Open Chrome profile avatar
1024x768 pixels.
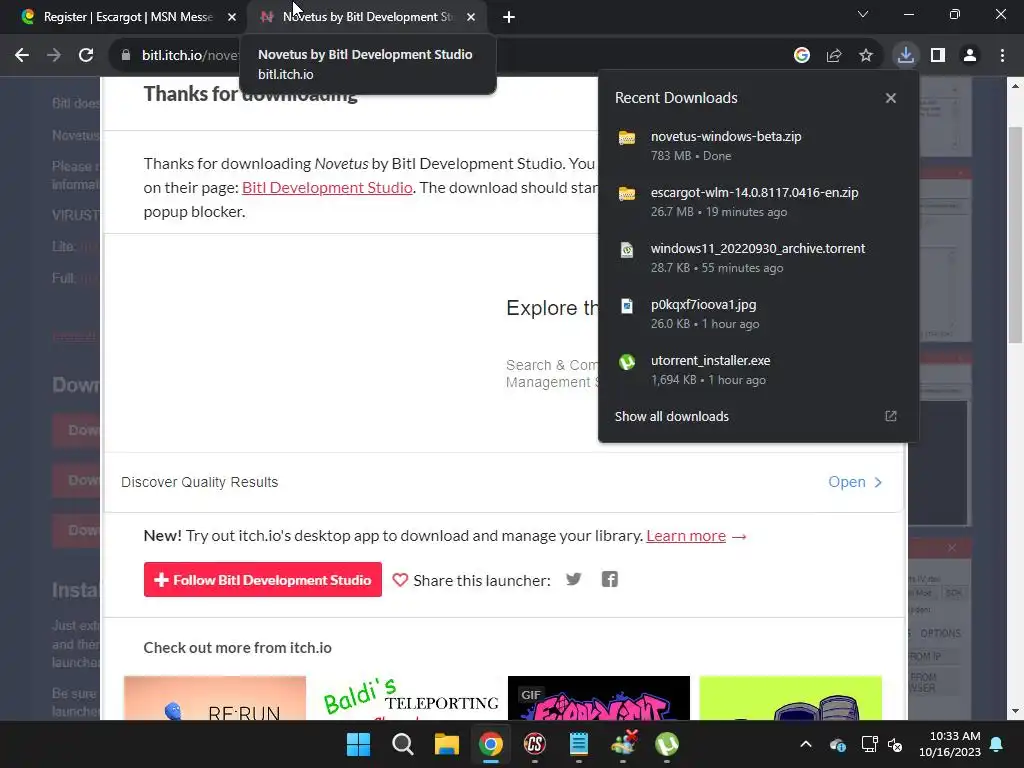click(x=970, y=56)
